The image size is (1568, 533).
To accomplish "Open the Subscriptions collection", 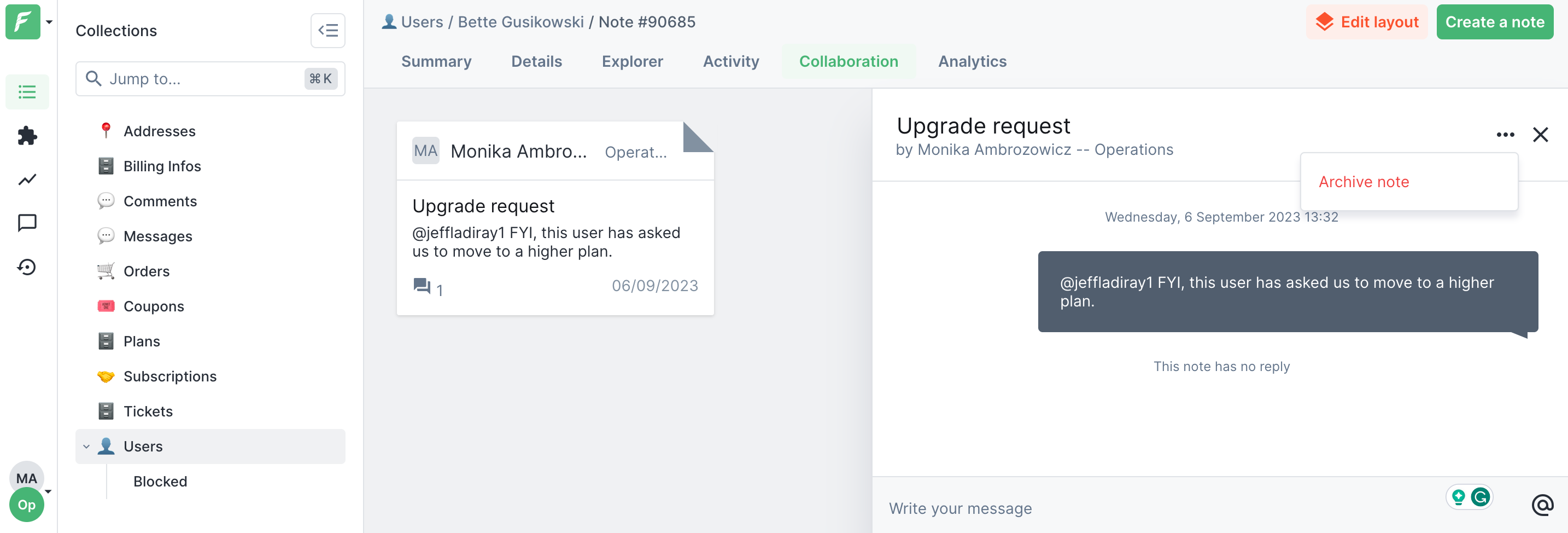I will [170, 376].
